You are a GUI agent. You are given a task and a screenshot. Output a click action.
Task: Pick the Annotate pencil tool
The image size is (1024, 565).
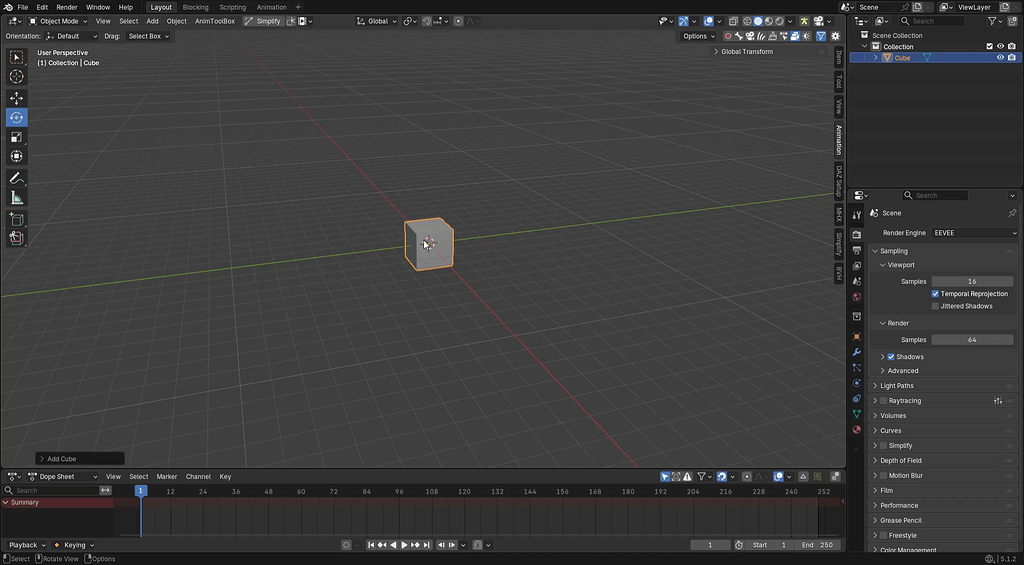click(x=16, y=178)
